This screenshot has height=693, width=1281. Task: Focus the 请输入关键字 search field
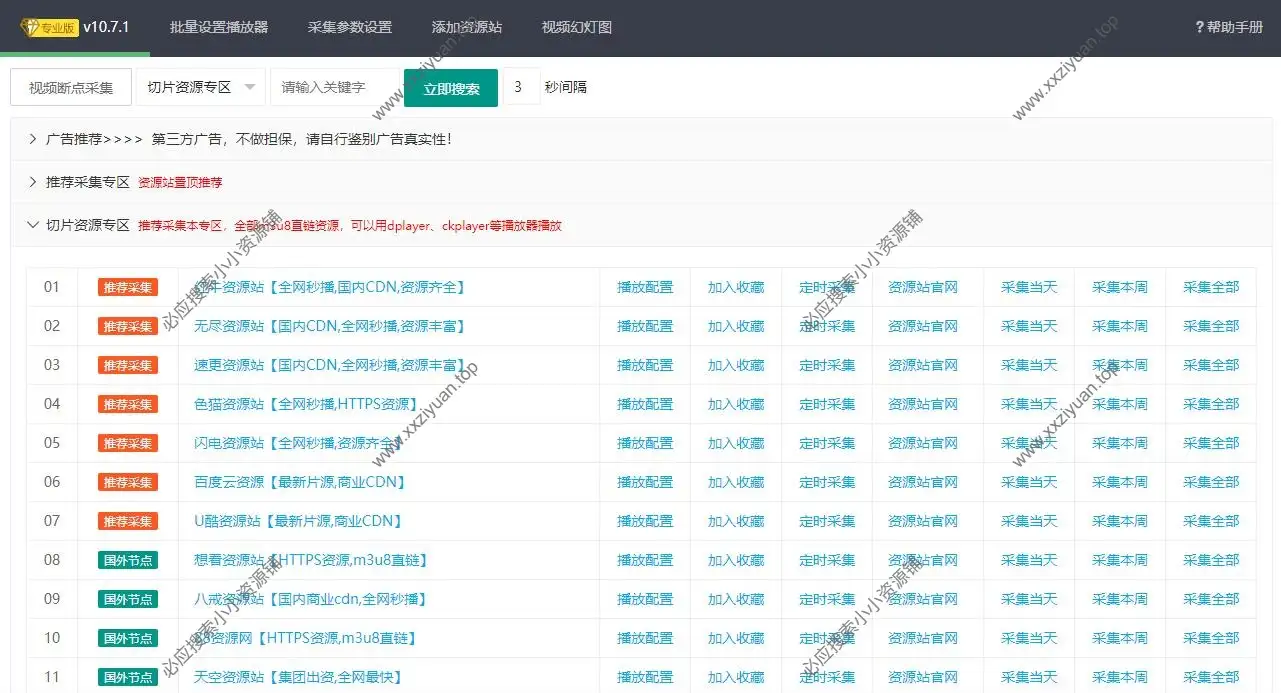coord(335,87)
